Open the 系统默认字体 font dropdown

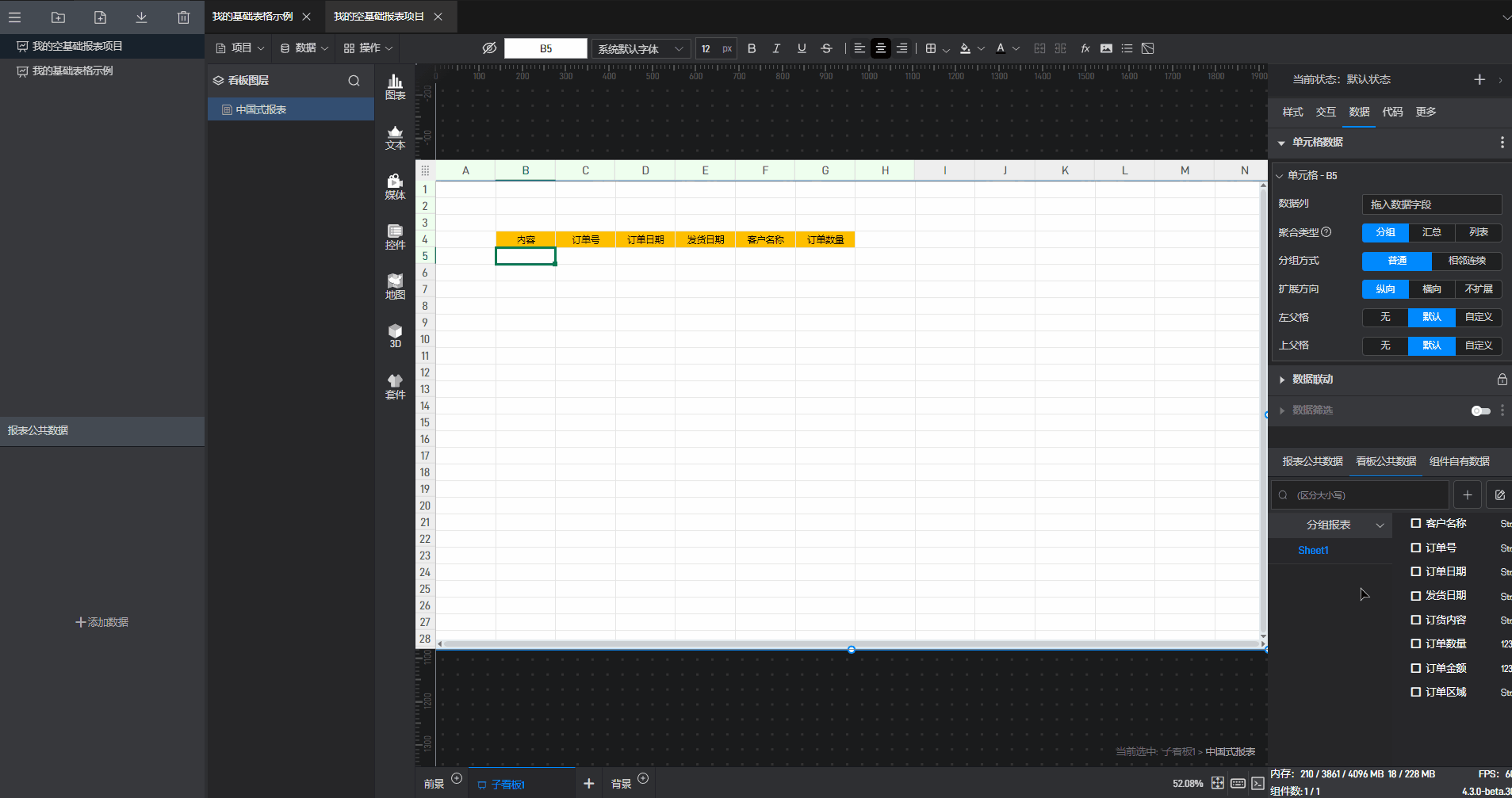click(x=641, y=48)
